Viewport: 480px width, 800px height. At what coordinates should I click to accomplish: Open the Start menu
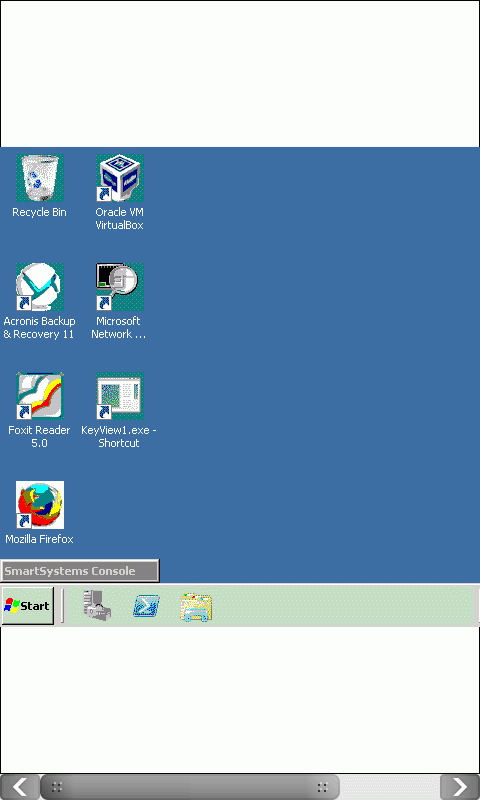click(28, 606)
